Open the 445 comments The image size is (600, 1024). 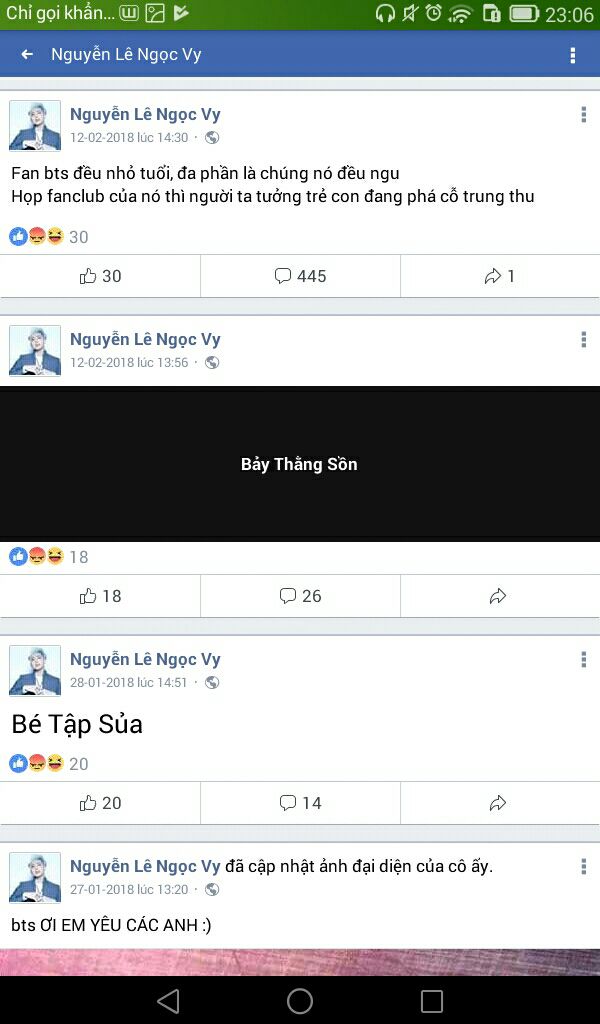(x=300, y=276)
